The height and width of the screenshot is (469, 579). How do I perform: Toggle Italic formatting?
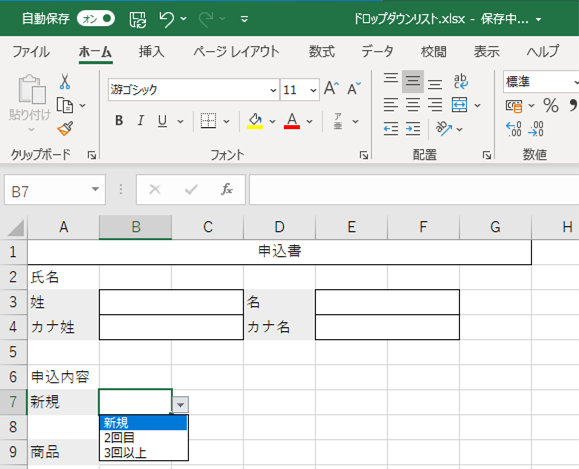tap(141, 120)
